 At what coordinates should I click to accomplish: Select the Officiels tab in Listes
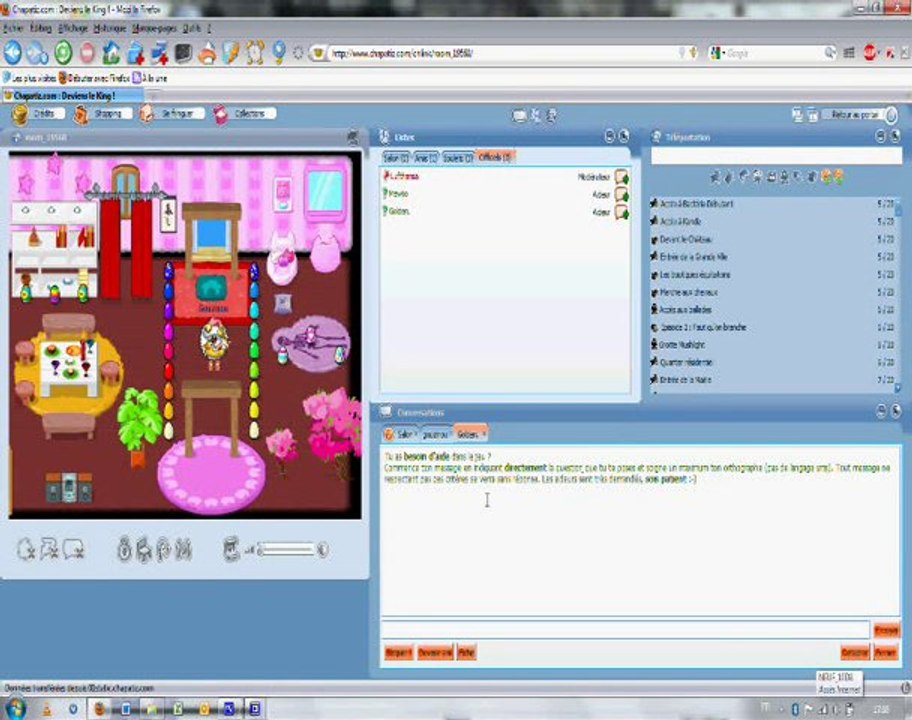click(x=494, y=157)
